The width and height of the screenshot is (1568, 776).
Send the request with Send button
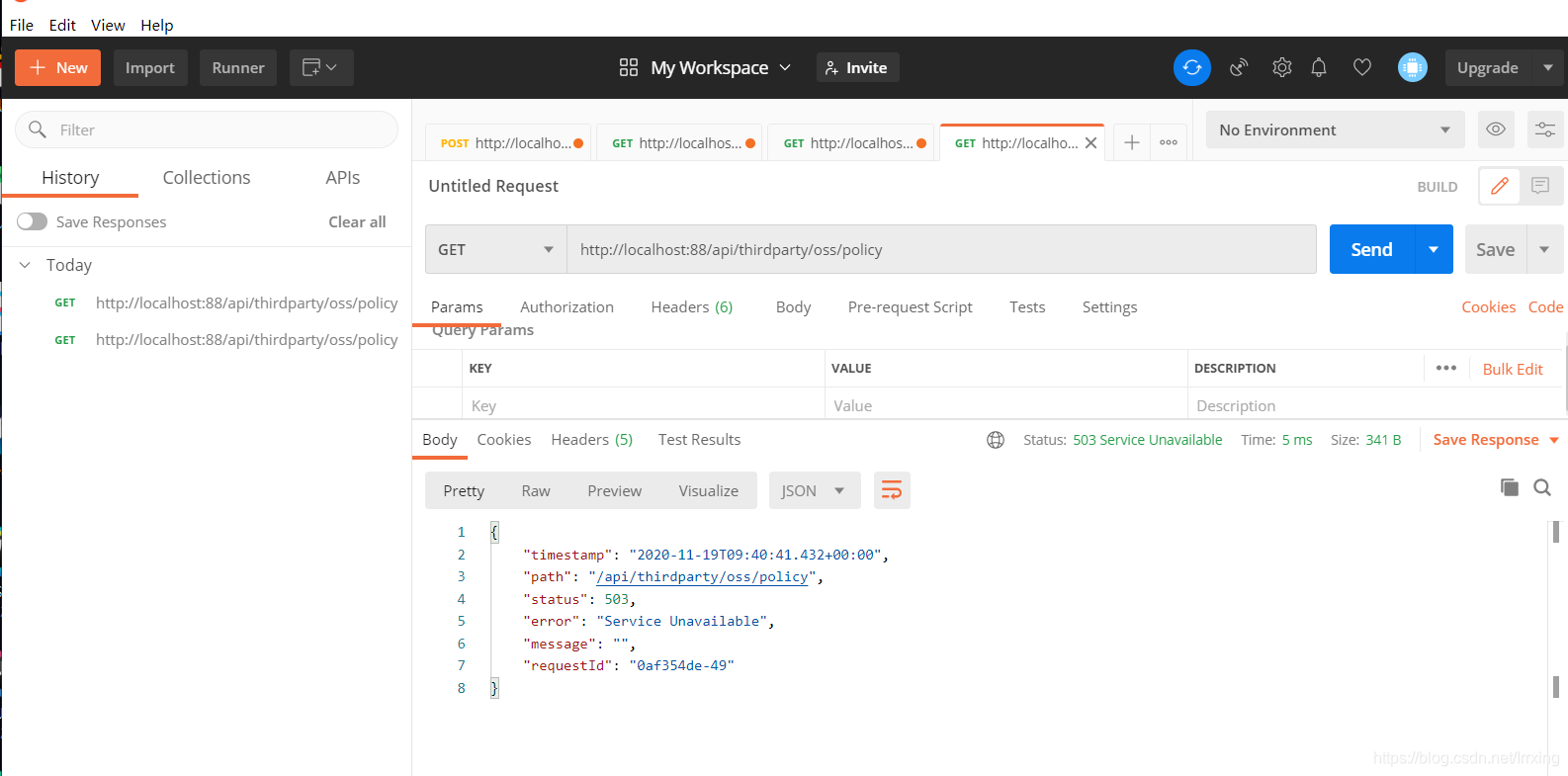coord(1372,249)
